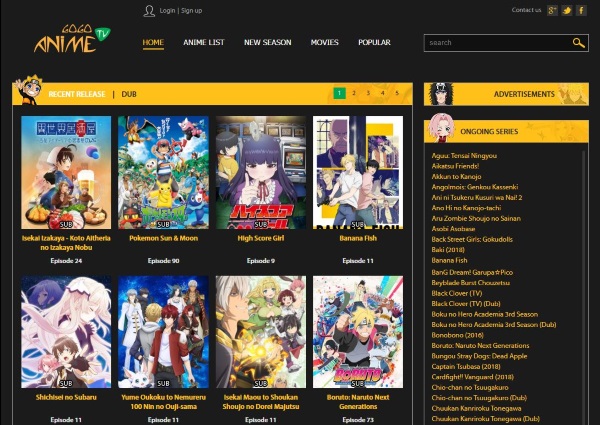
Task: Click the user profile icon beside Login
Action: pyautogui.click(x=149, y=10)
